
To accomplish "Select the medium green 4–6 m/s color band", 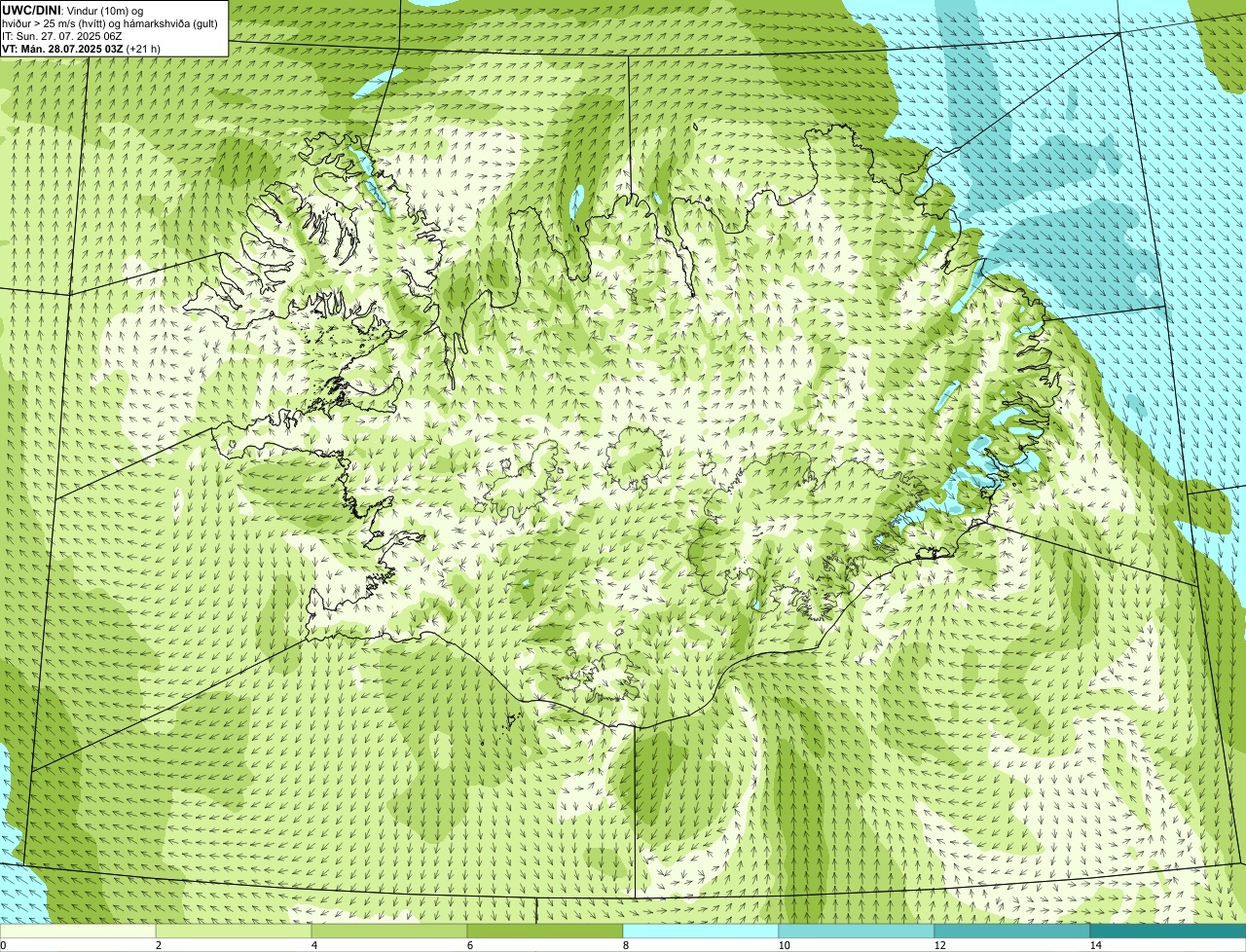I will point(389,932).
